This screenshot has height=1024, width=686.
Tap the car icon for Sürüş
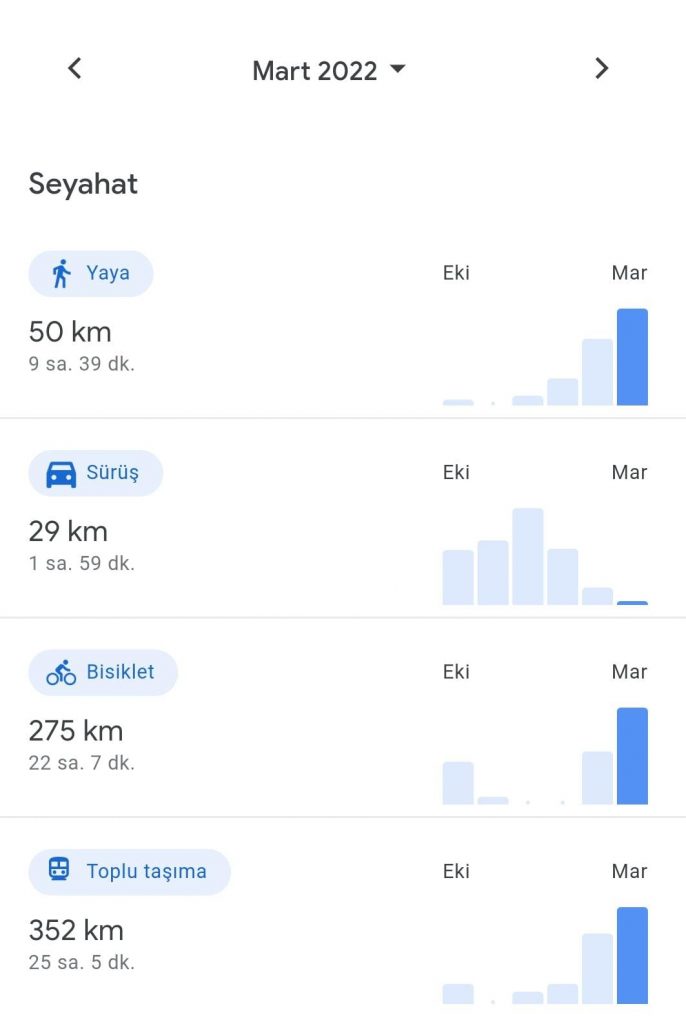coord(62,473)
